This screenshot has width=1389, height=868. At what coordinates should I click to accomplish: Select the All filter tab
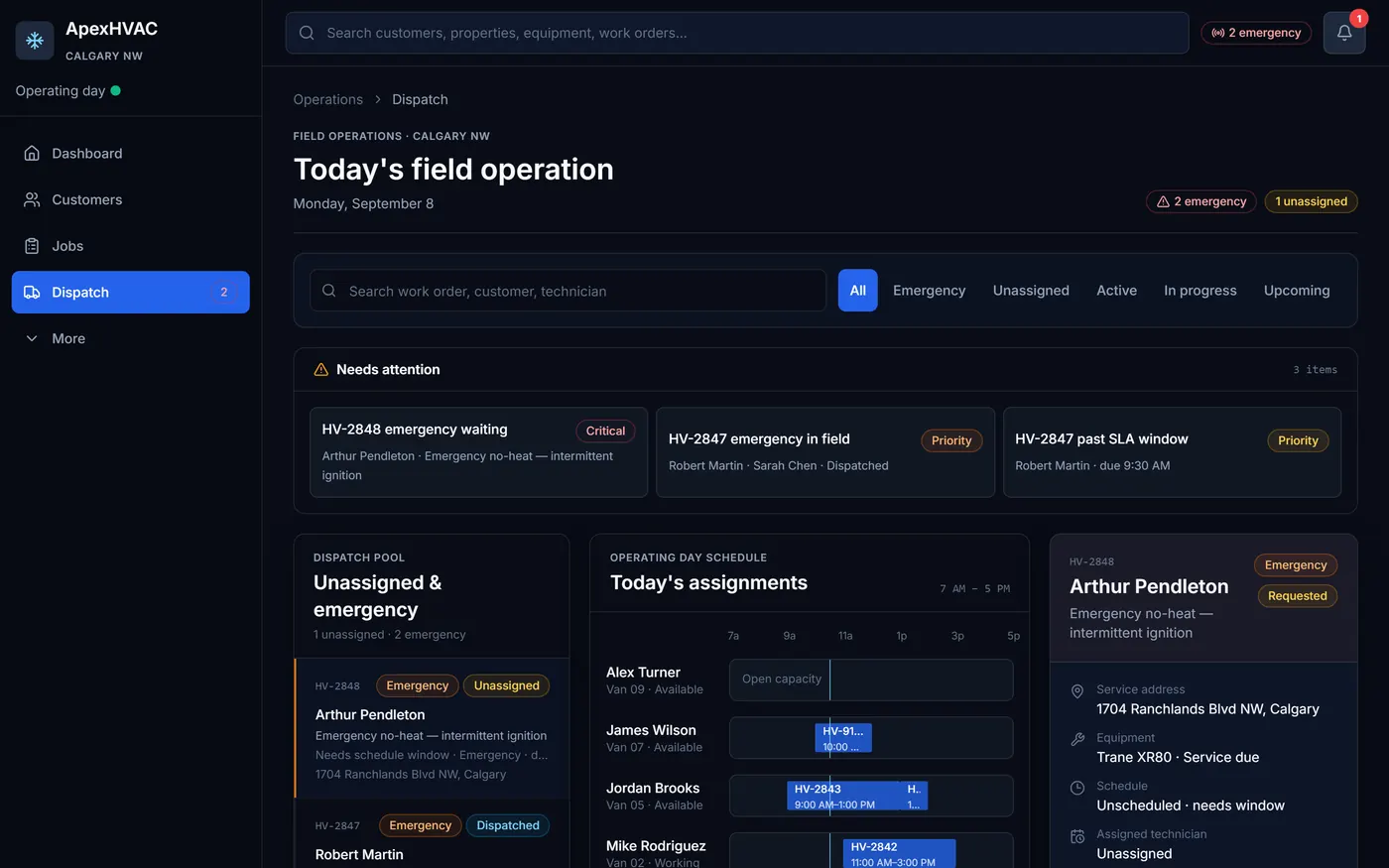coord(858,291)
